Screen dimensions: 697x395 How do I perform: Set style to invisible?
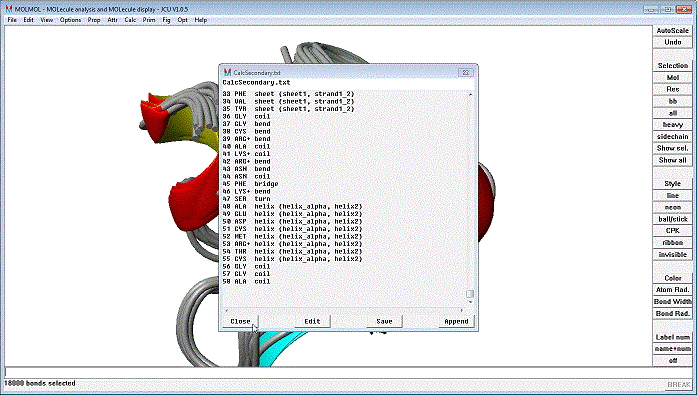[673, 255]
